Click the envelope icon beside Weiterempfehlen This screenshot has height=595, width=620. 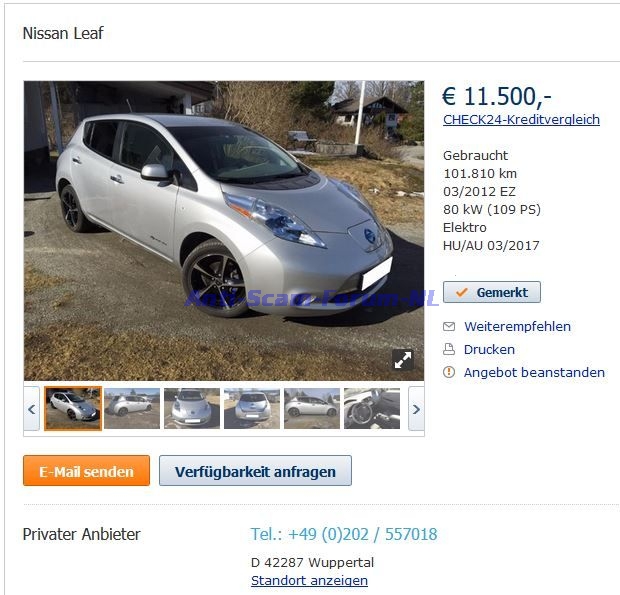pos(449,327)
